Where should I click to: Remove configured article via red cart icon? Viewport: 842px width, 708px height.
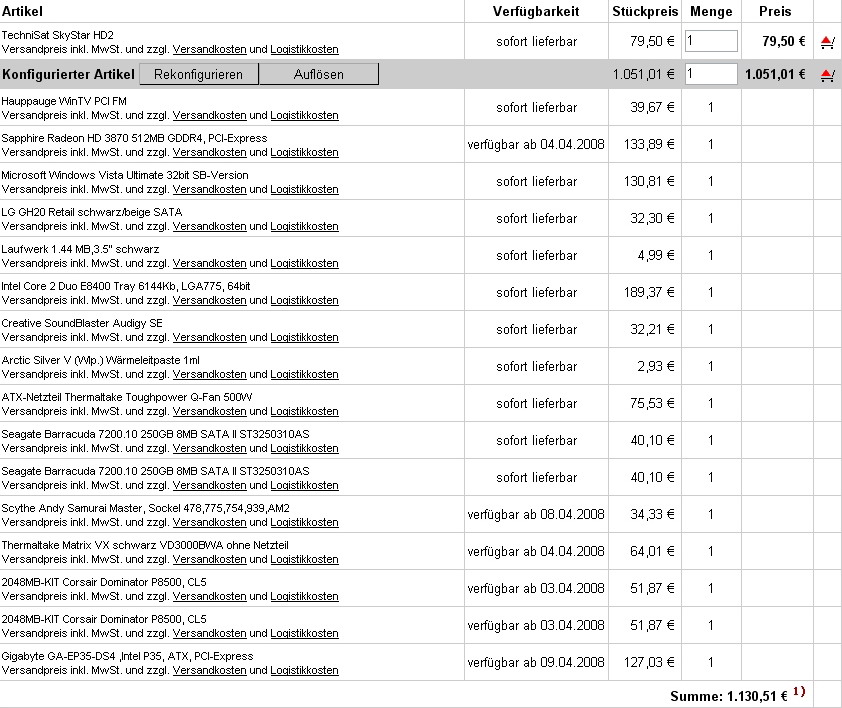pyautogui.click(x=828, y=75)
